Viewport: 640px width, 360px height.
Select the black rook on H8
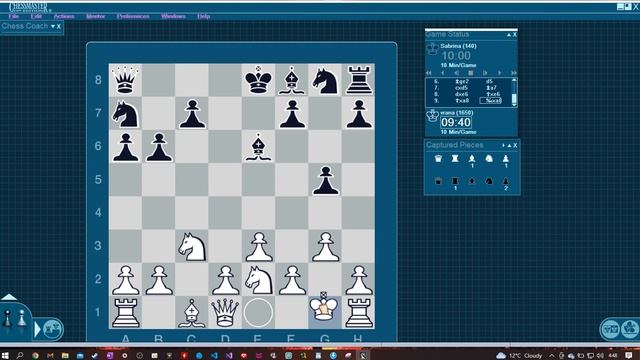coord(359,80)
